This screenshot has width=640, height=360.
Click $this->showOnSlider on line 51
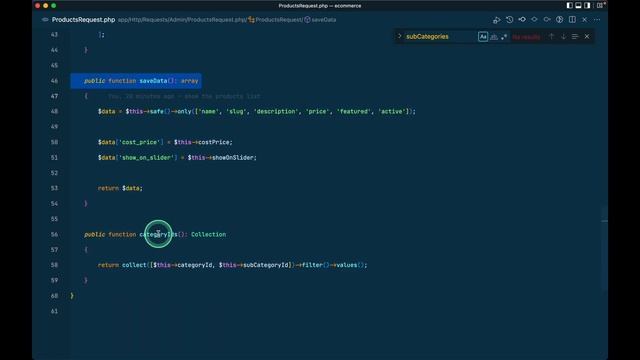coord(222,158)
